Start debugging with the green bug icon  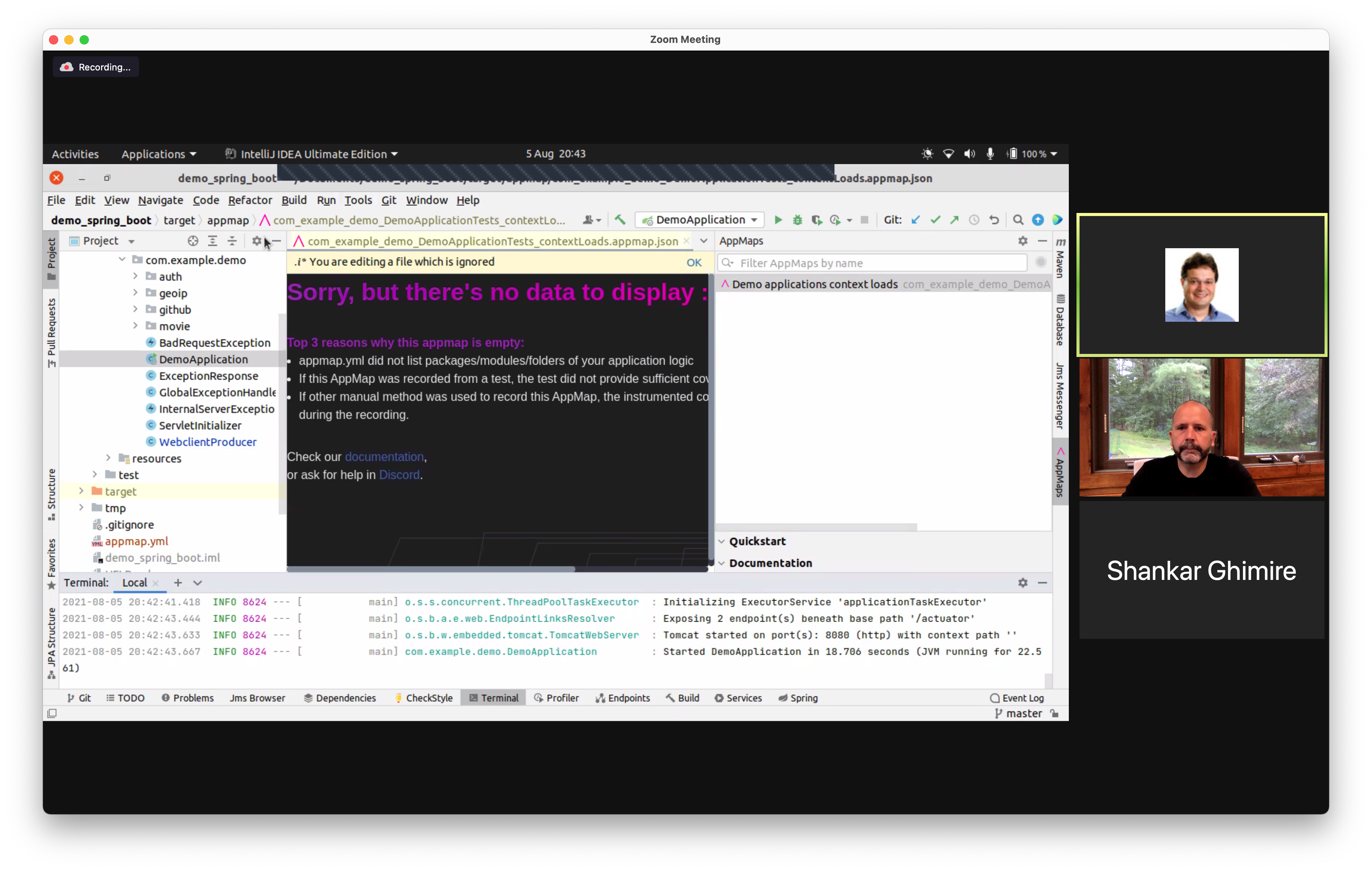pos(798,220)
